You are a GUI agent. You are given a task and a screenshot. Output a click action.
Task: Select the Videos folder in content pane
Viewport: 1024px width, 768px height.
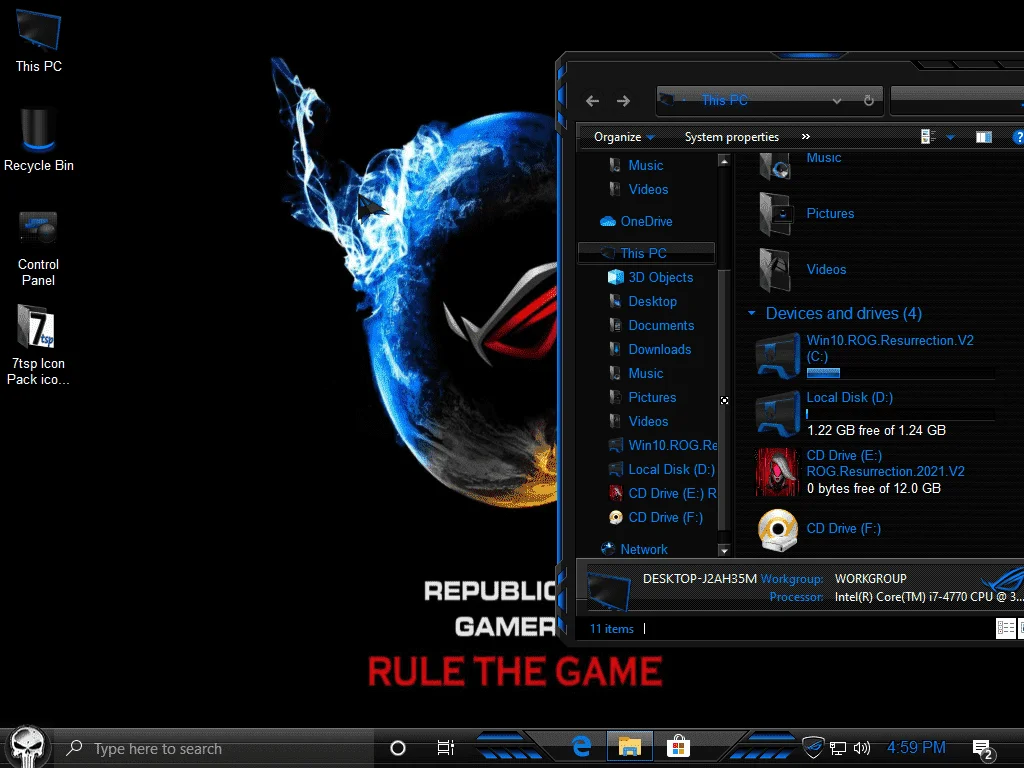pyautogui.click(x=803, y=270)
